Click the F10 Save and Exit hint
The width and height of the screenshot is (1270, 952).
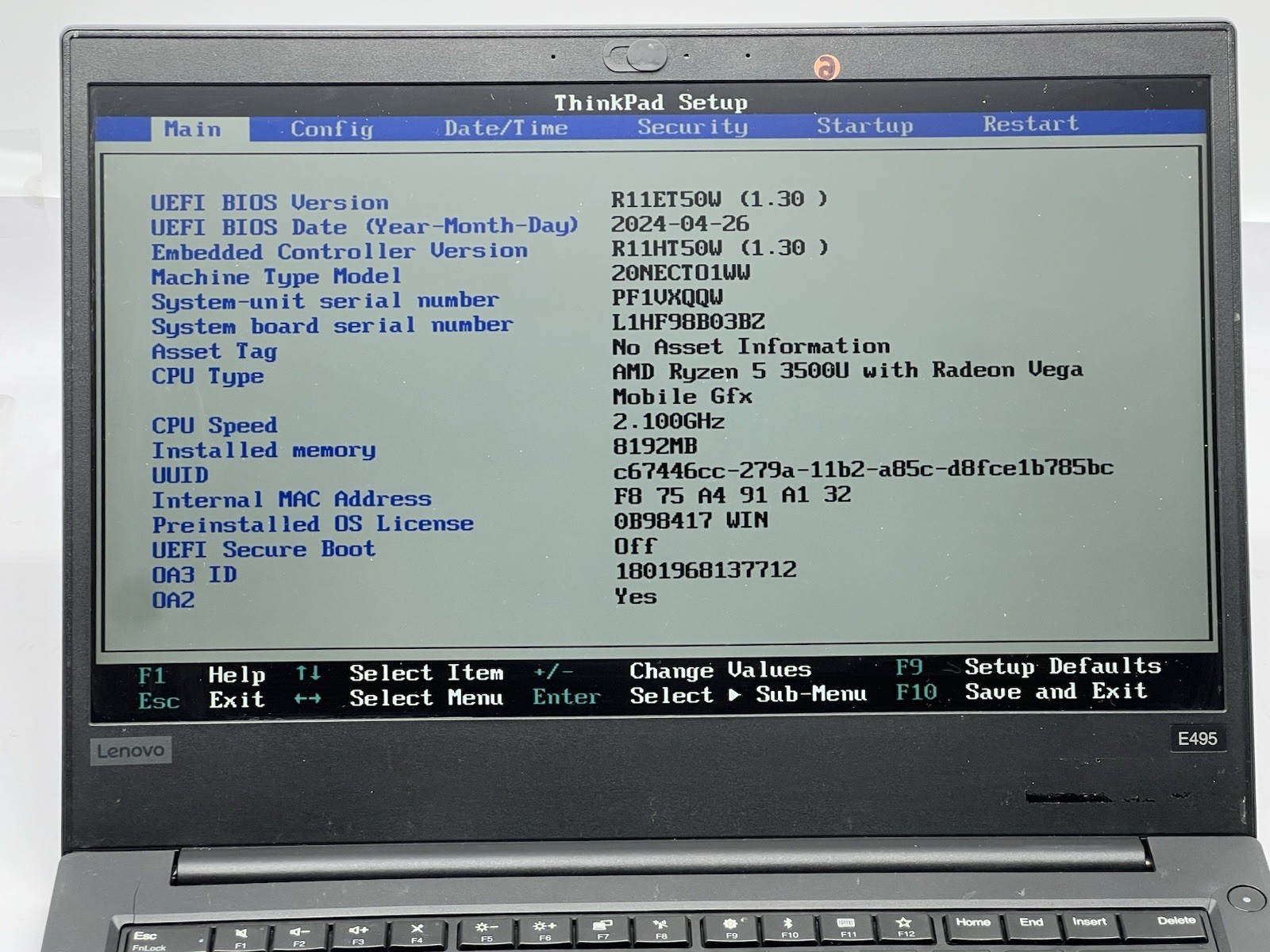[x=1021, y=692]
